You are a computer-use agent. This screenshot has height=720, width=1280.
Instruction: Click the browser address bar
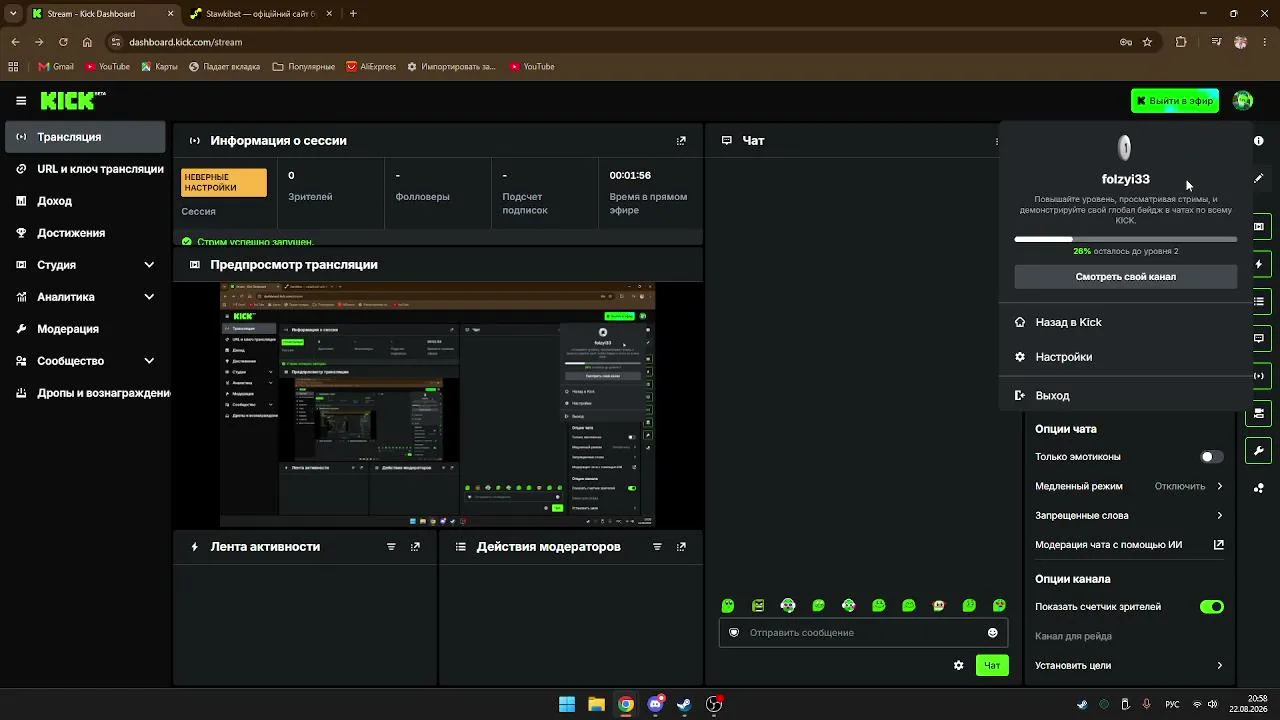(620, 42)
